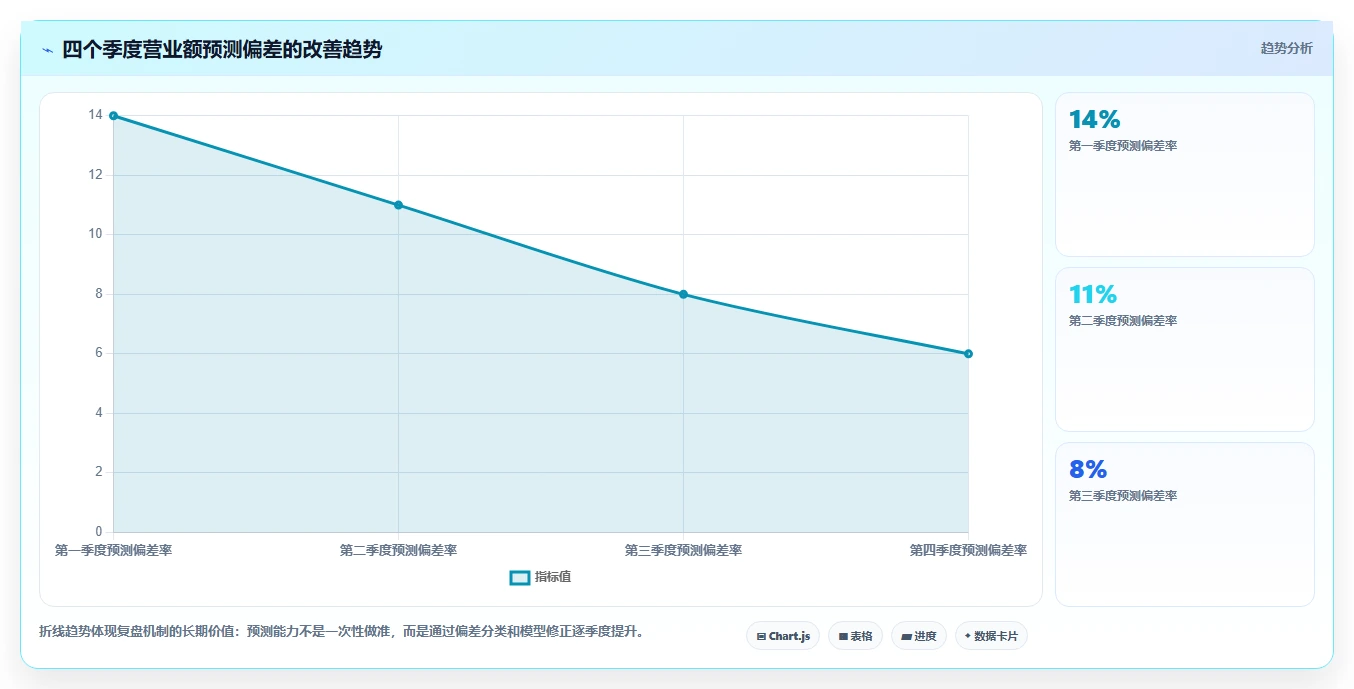Open the 14% 第一季度预测偏差率 card
Image resolution: width=1354 pixels, height=689 pixels.
pos(1184,175)
